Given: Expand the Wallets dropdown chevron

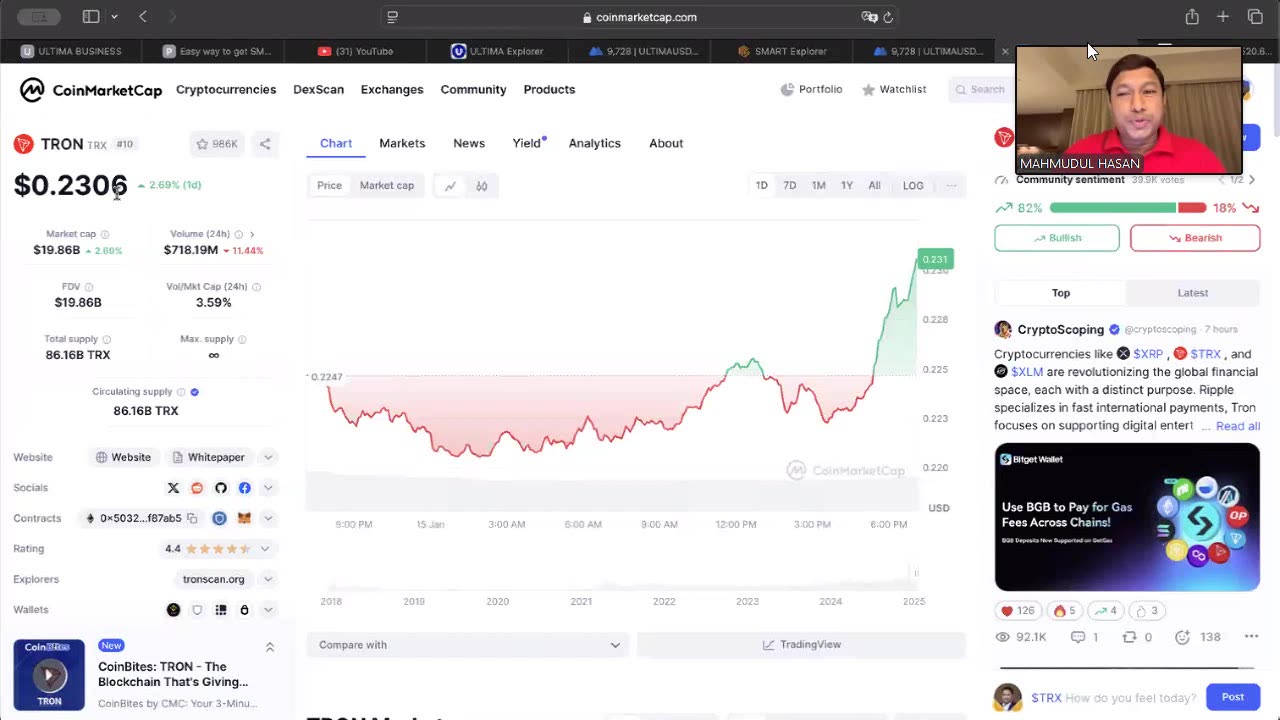Looking at the screenshot, I should coord(268,610).
